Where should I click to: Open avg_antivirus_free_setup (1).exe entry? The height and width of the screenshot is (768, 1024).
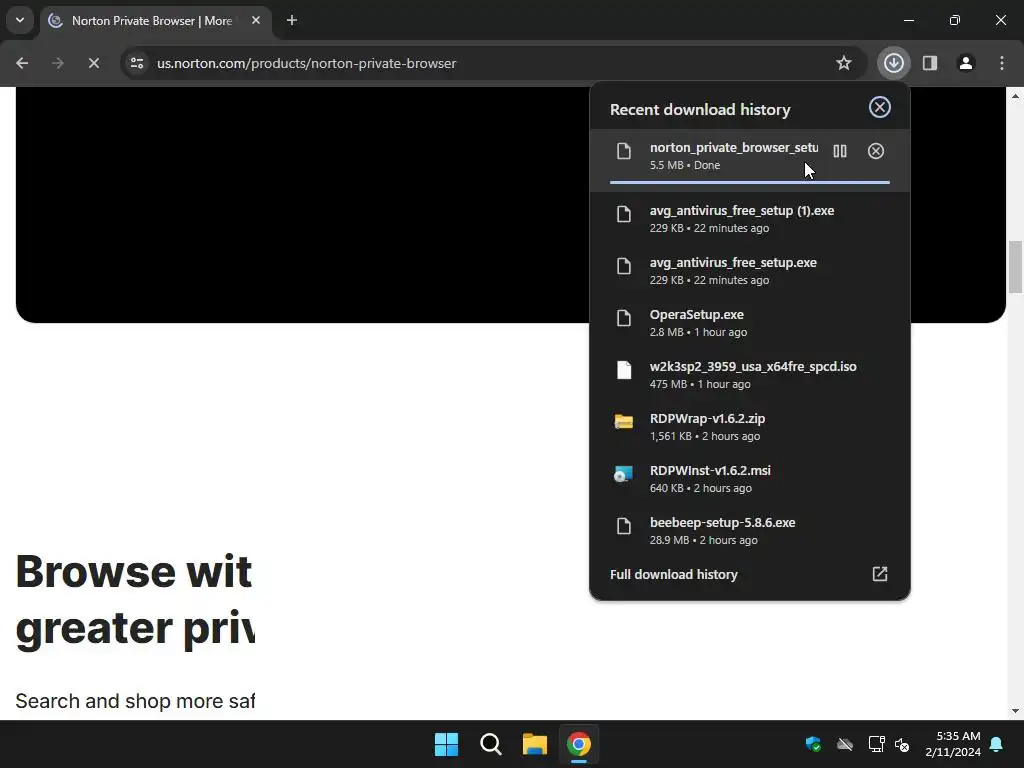pos(750,219)
